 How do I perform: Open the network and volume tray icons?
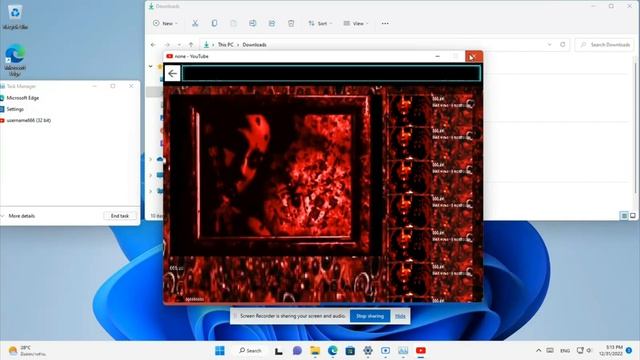pyautogui.click(x=584, y=351)
